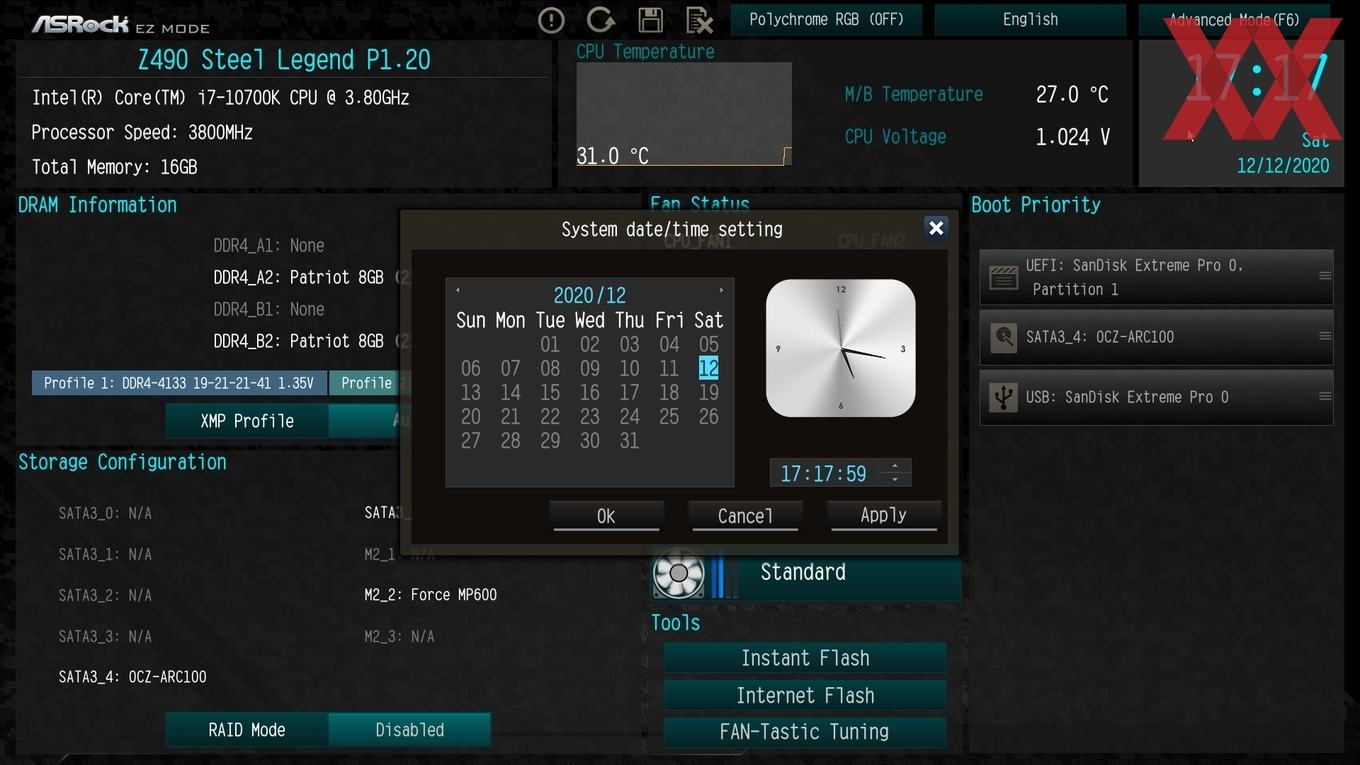Screen dimensions: 1360x765
Task: Click SATA3_0: N/A entry
Action: (105, 513)
